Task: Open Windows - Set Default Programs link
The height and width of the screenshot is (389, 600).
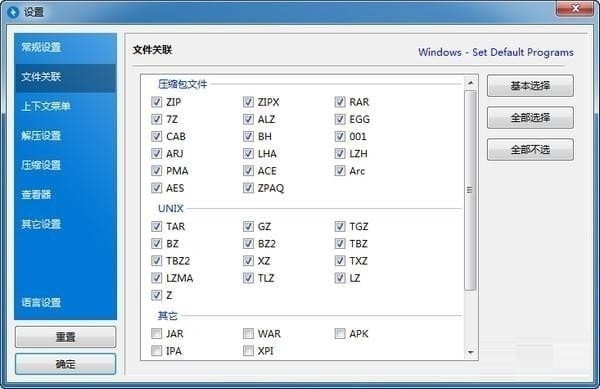Action: (x=496, y=52)
